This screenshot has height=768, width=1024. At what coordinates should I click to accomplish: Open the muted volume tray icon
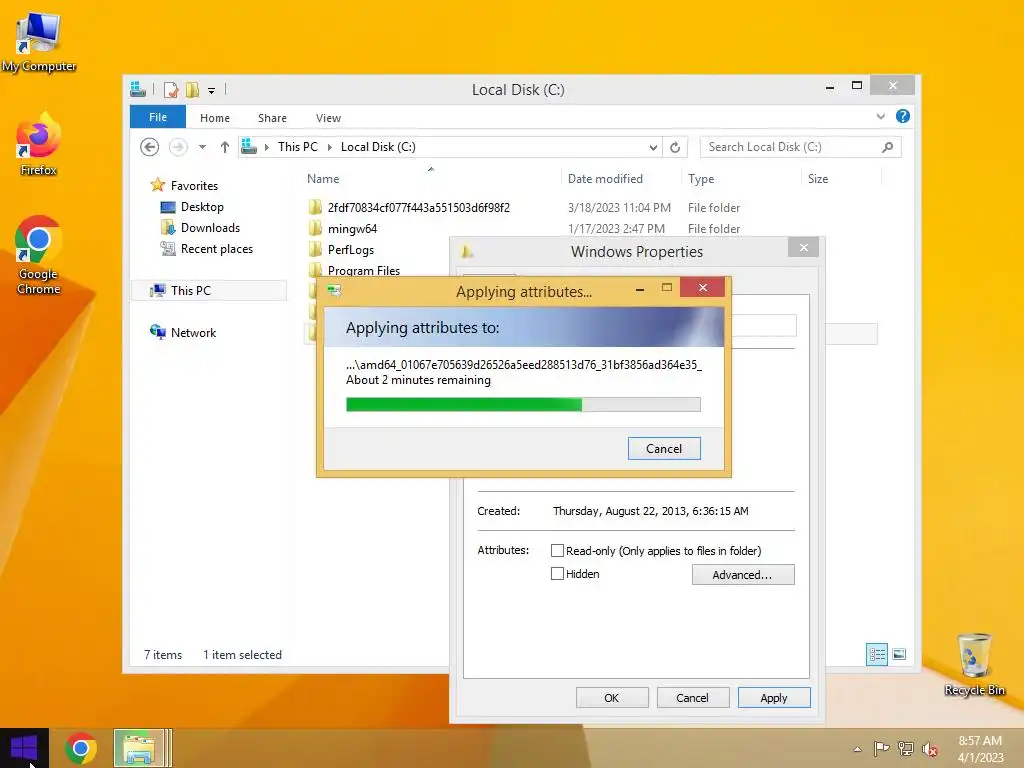(x=930, y=748)
